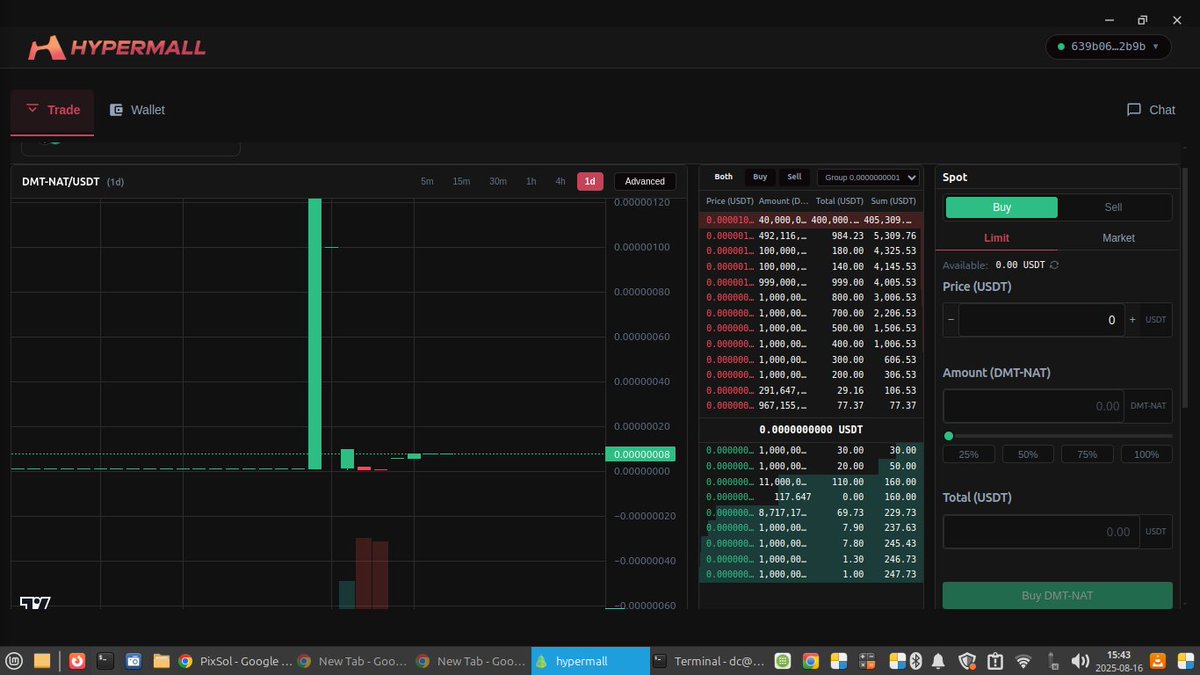Image resolution: width=1200 pixels, height=675 pixels.
Task: Click the 0.0000000000 USDT mid price
Action: tap(811, 429)
